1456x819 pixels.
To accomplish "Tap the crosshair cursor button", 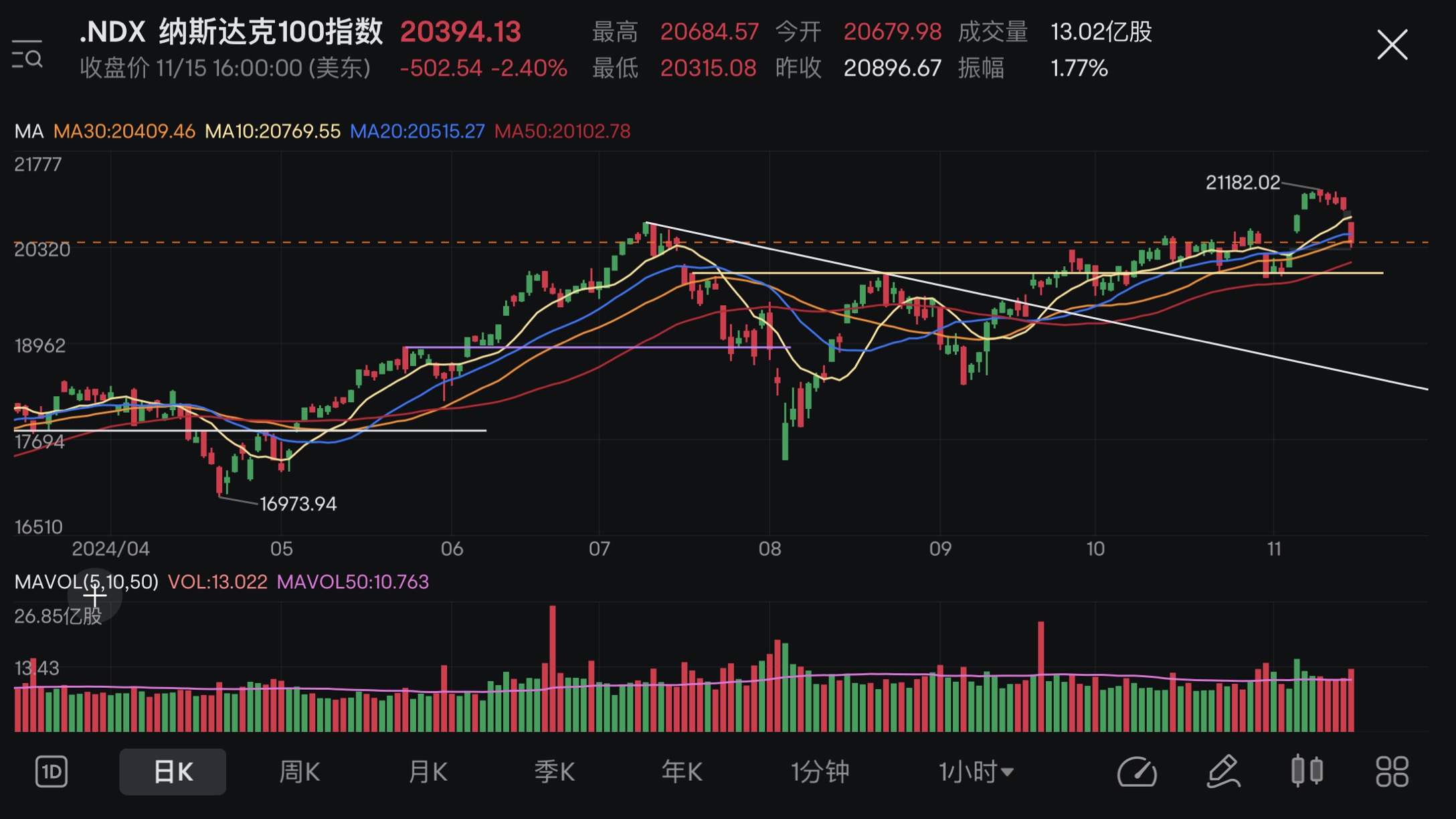I will (x=94, y=595).
